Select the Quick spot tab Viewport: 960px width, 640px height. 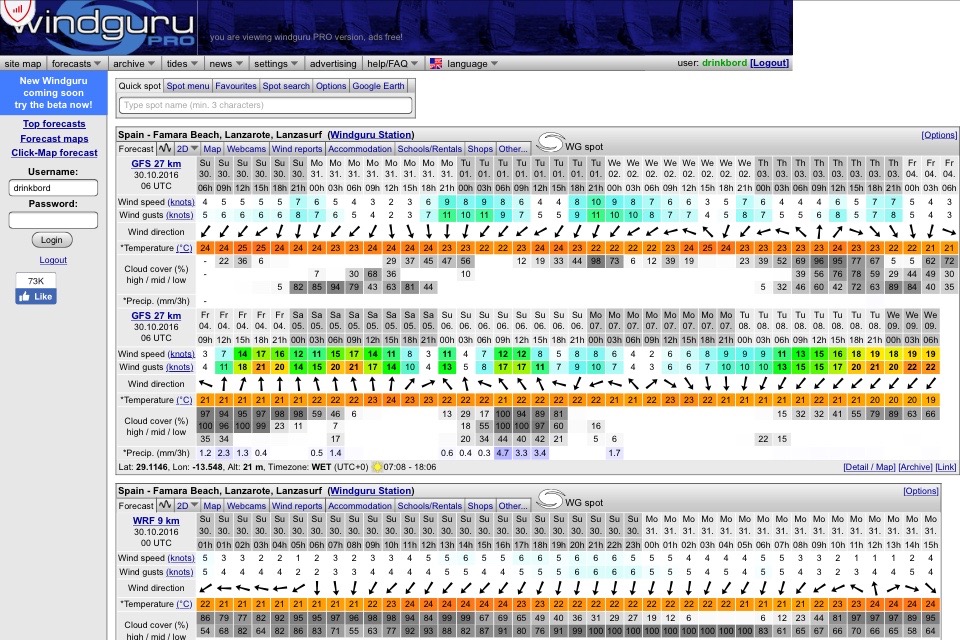tap(140, 86)
